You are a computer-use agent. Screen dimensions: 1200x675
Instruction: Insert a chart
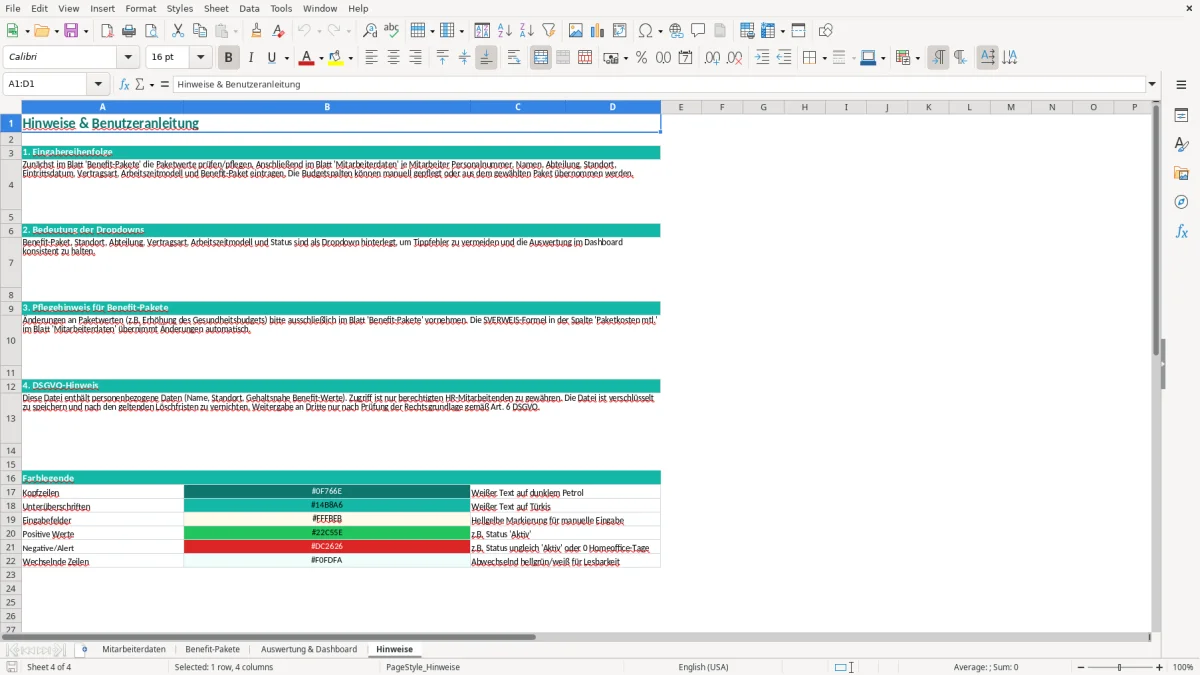point(598,31)
